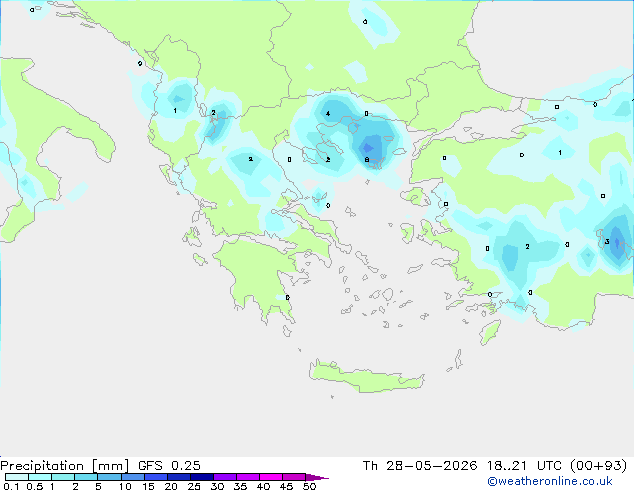The image size is (634, 490).
Task: Click the '40' legend scale label
Action: coord(263,486)
